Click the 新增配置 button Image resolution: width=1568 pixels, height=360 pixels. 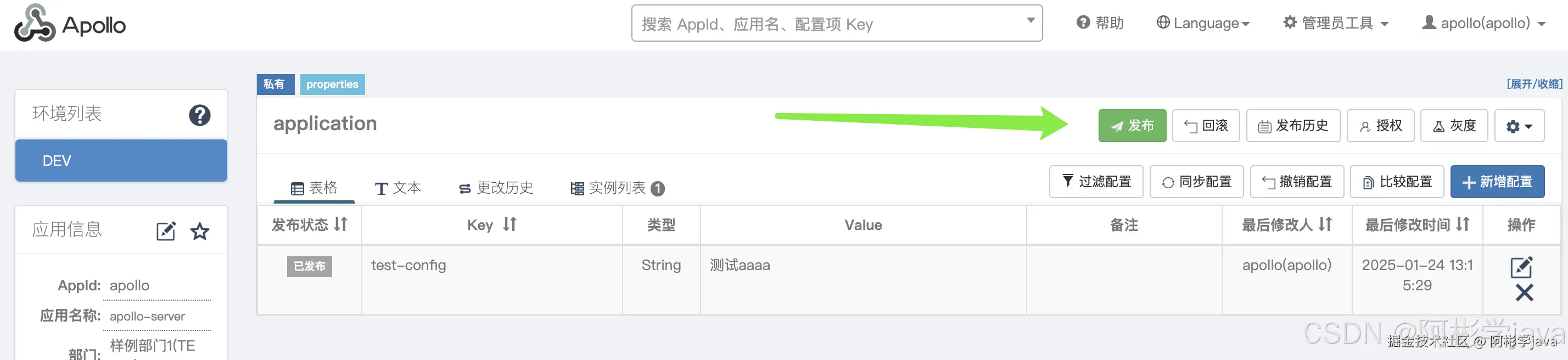pyautogui.click(x=1497, y=182)
